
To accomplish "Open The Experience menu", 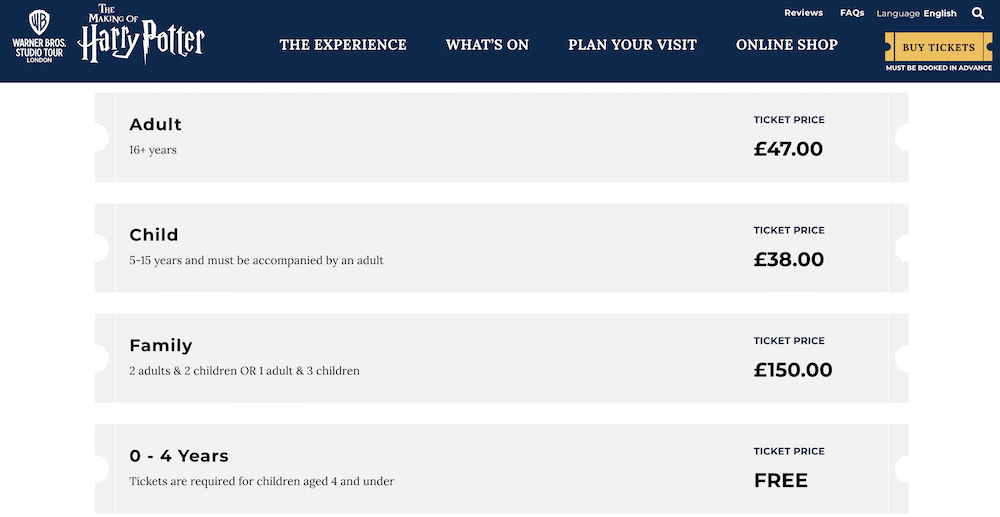I will [343, 45].
